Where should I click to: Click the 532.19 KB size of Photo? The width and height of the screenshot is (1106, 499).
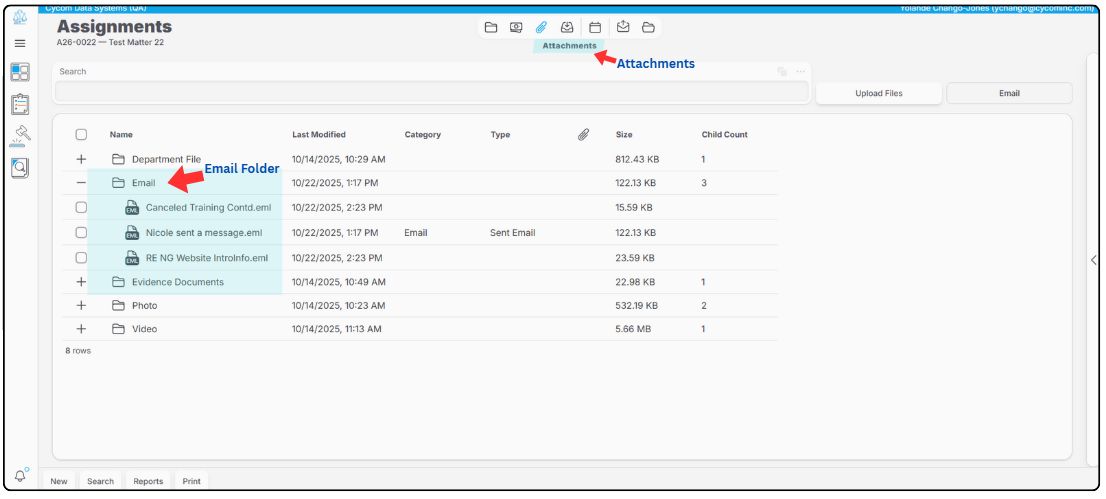(637, 306)
